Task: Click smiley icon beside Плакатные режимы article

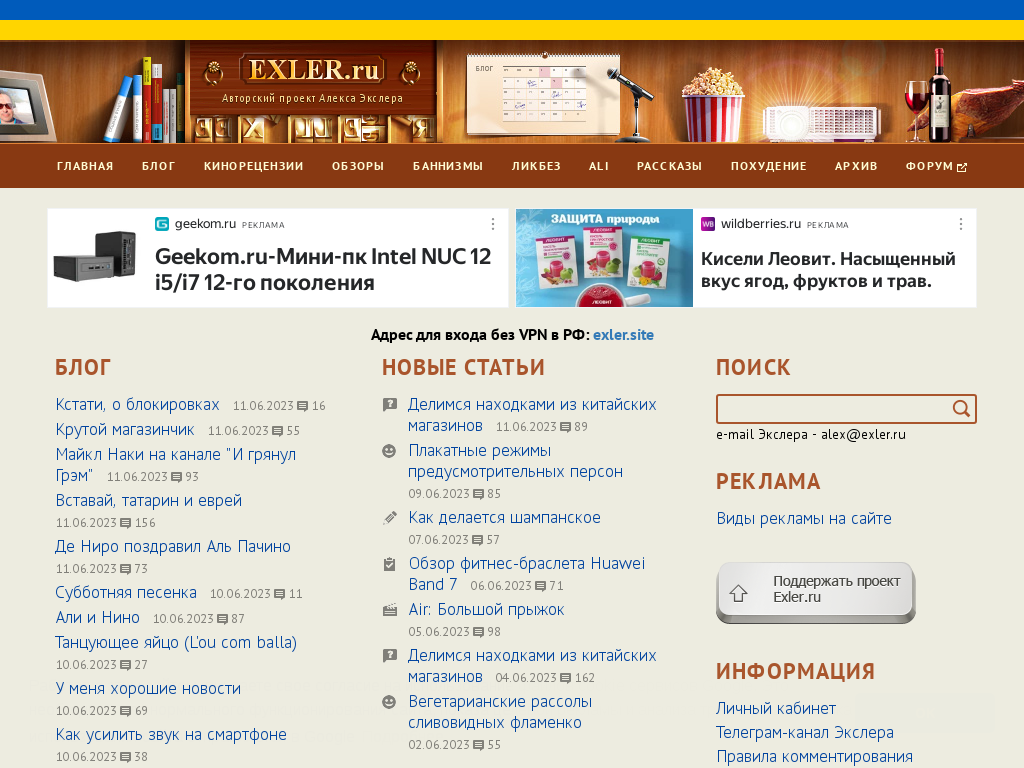Action: click(x=389, y=451)
